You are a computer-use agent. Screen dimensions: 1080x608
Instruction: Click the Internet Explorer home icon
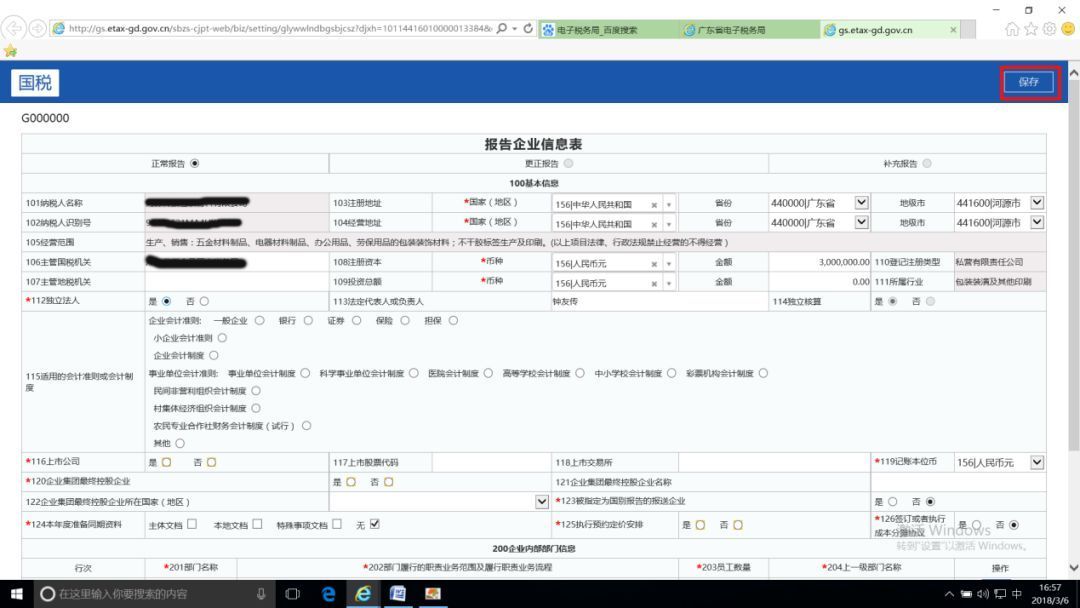pyautogui.click(x=1011, y=28)
